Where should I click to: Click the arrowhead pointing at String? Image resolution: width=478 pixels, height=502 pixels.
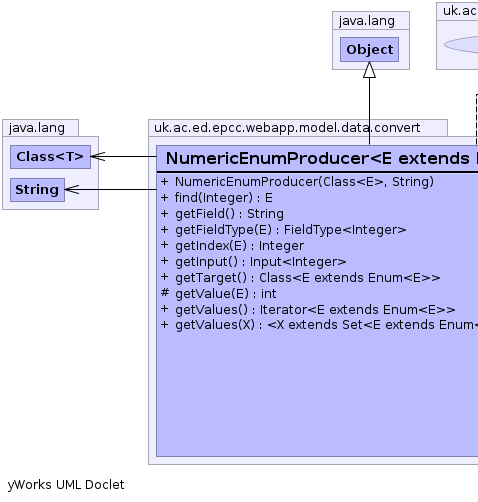tap(72, 190)
